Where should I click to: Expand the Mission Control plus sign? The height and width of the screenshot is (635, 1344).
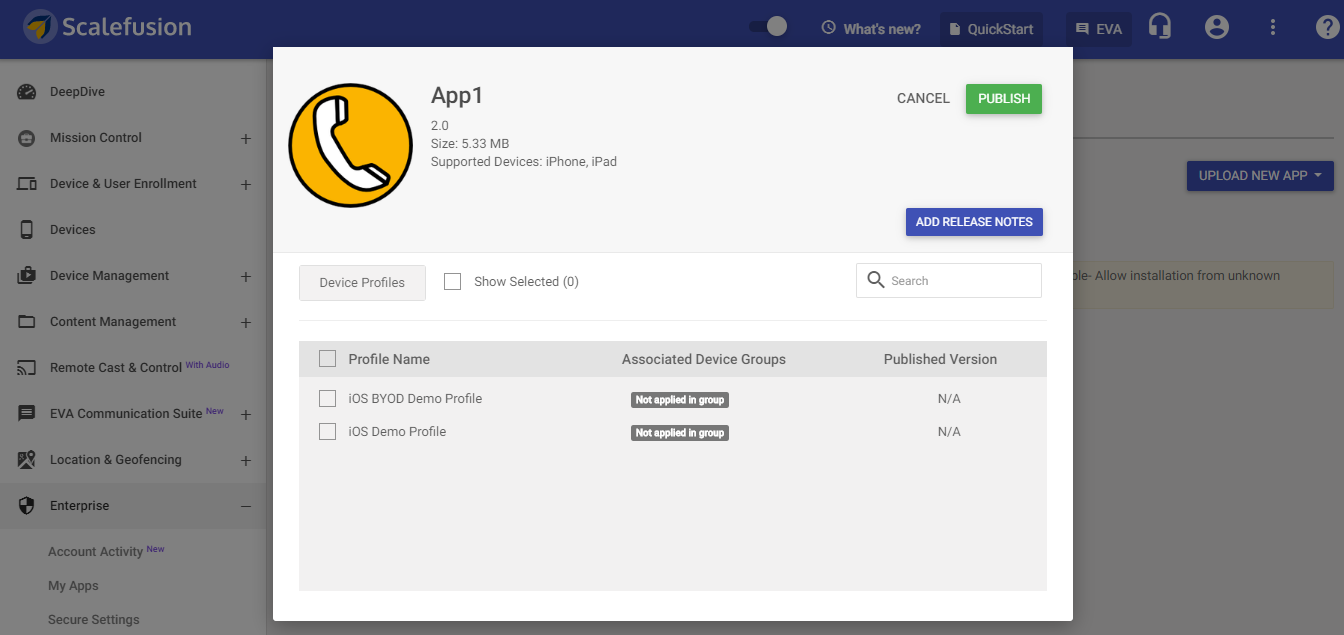point(246,139)
